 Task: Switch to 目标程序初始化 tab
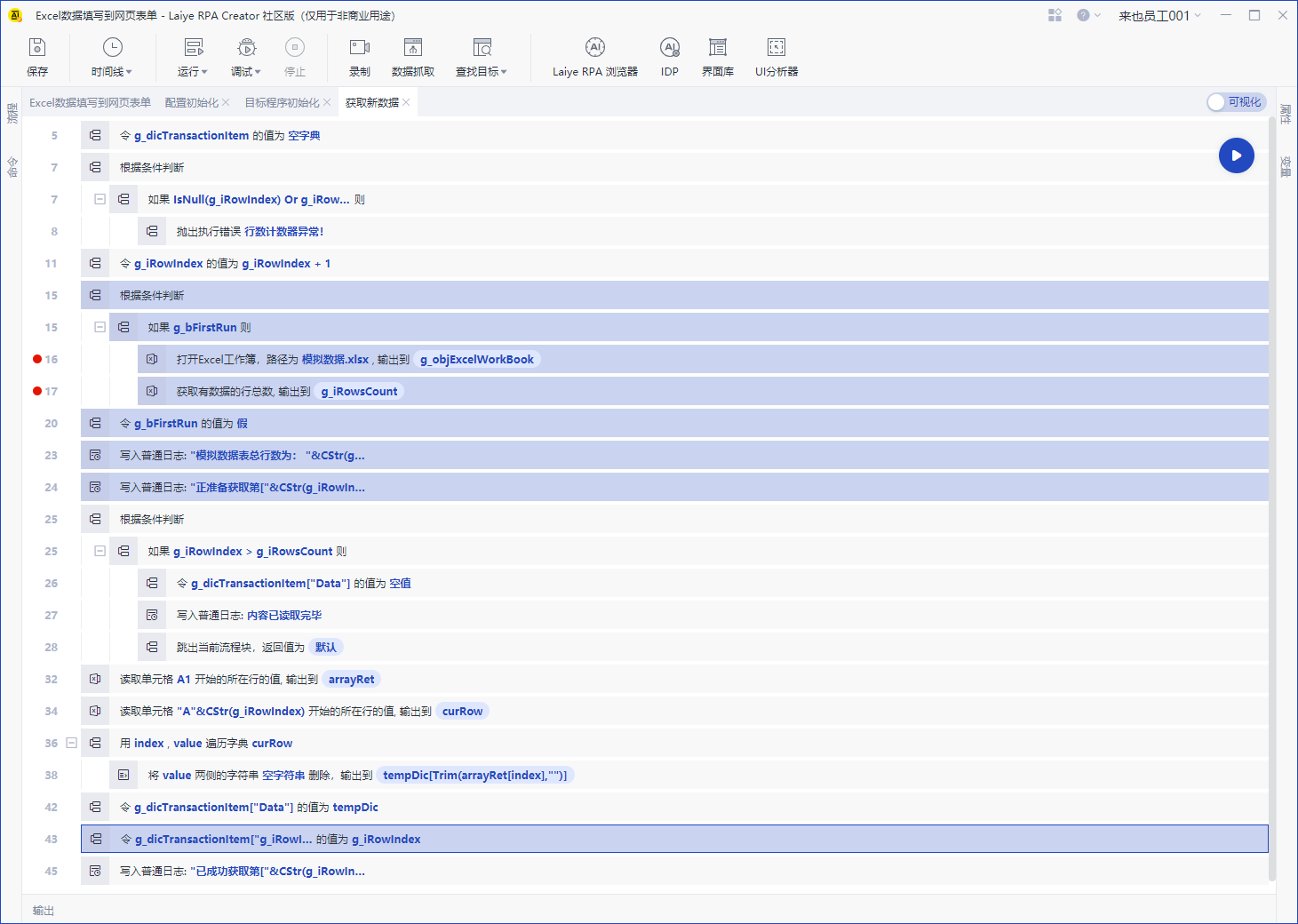tap(282, 103)
